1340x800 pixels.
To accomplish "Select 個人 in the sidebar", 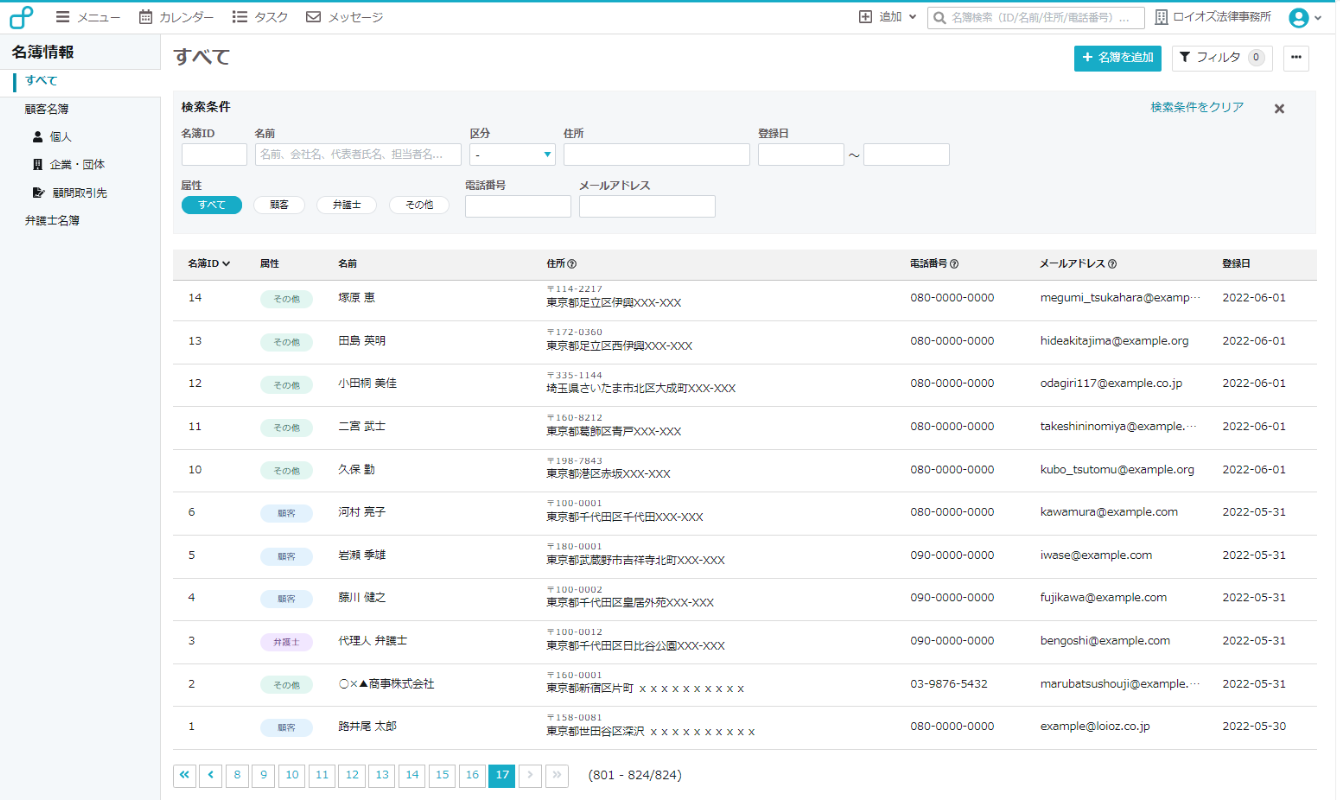I will (x=52, y=137).
